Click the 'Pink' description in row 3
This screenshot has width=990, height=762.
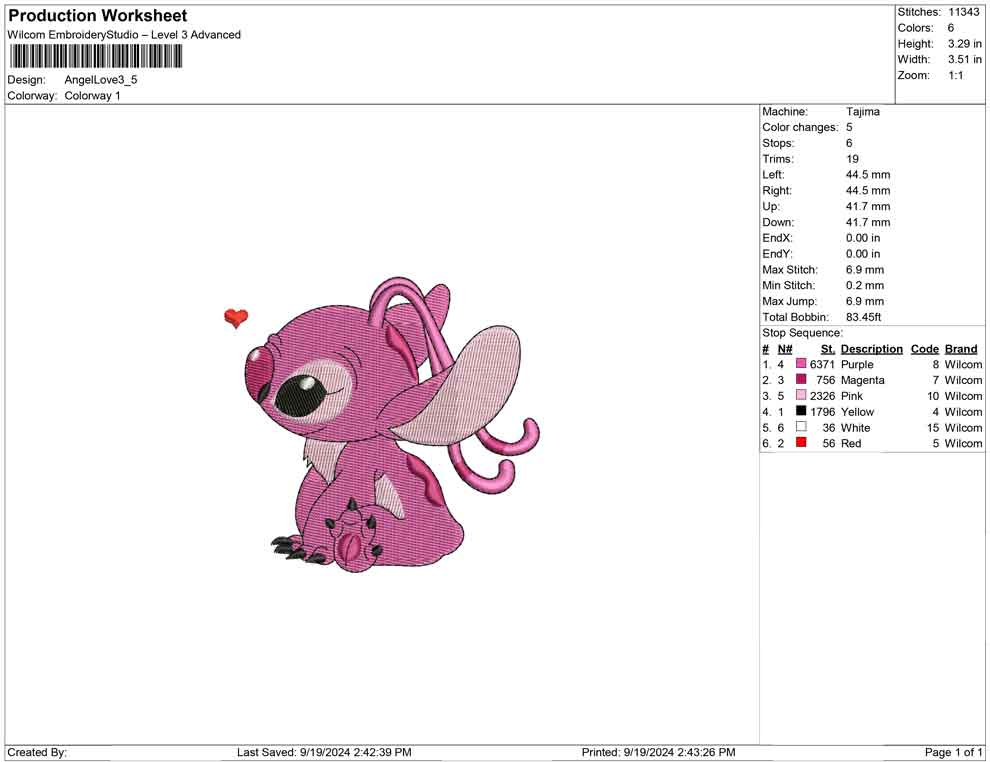tap(852, 396)
